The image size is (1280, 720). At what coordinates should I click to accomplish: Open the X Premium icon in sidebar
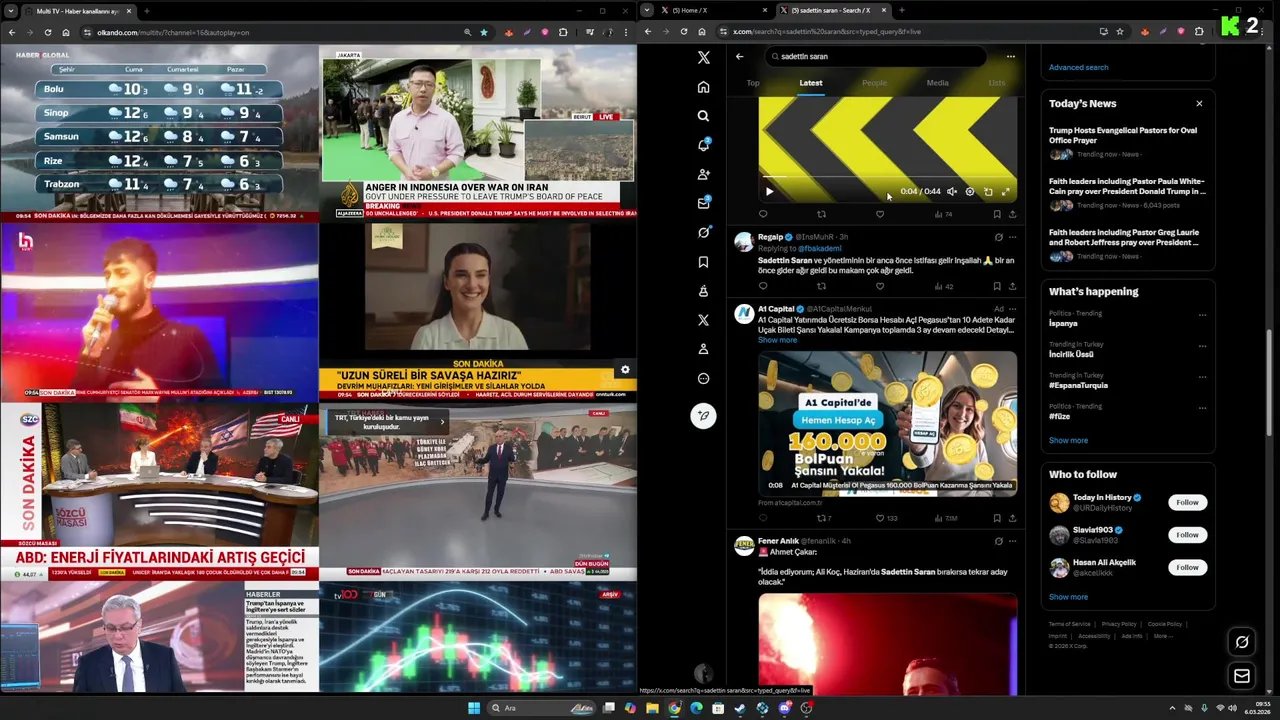coord(703,320)
